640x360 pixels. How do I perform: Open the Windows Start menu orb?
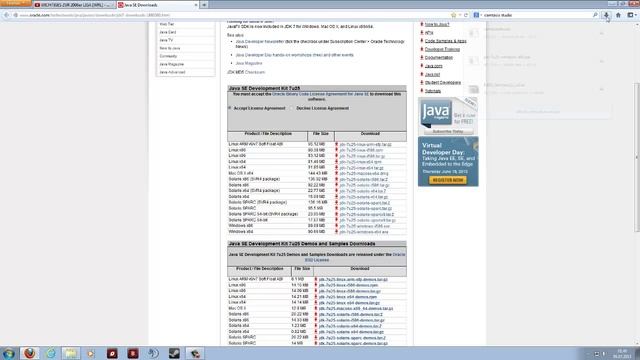(x=9, y=353)
